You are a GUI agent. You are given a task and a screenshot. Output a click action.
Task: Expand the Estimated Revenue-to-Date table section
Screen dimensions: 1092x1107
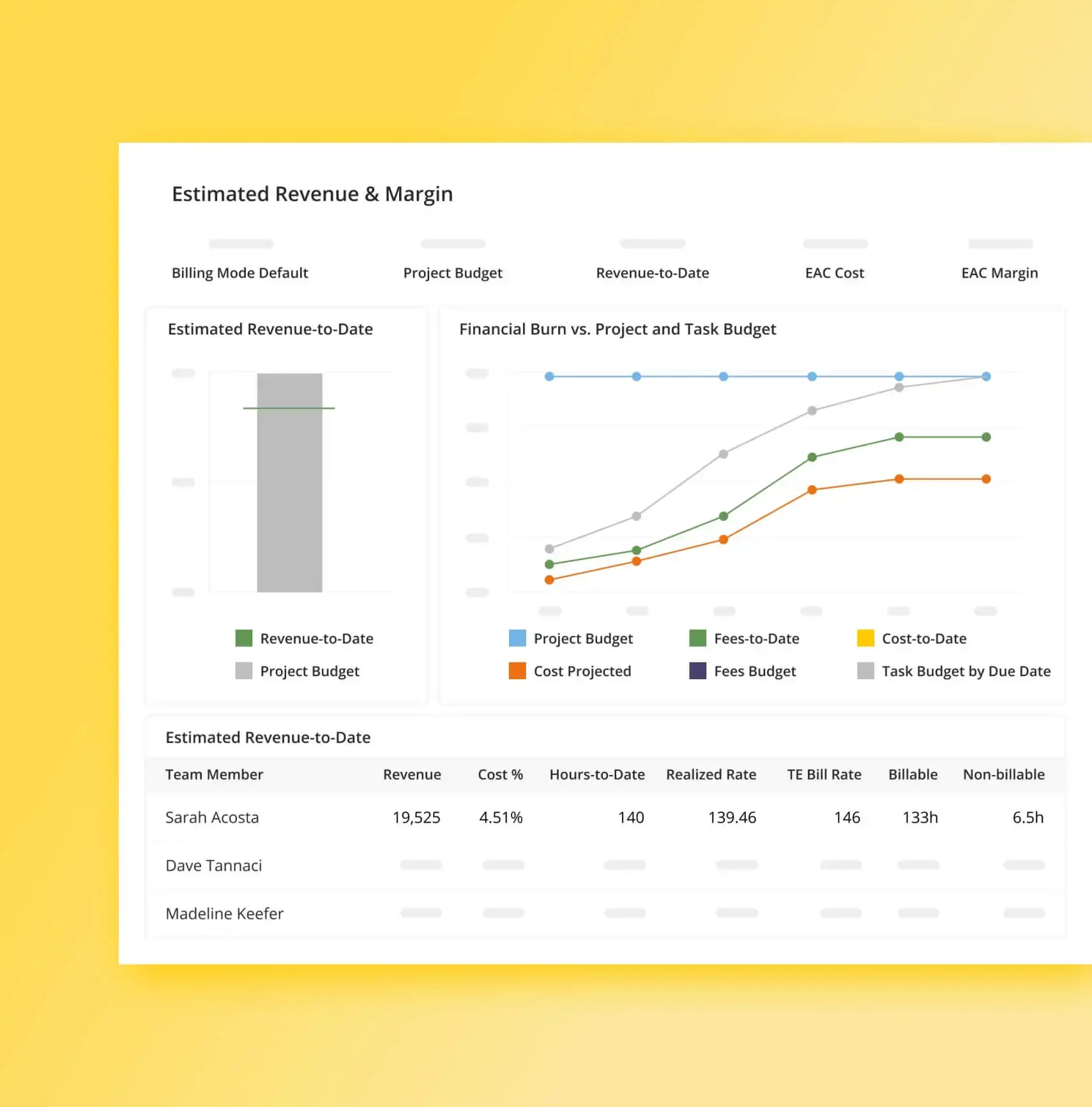(268, 737)
